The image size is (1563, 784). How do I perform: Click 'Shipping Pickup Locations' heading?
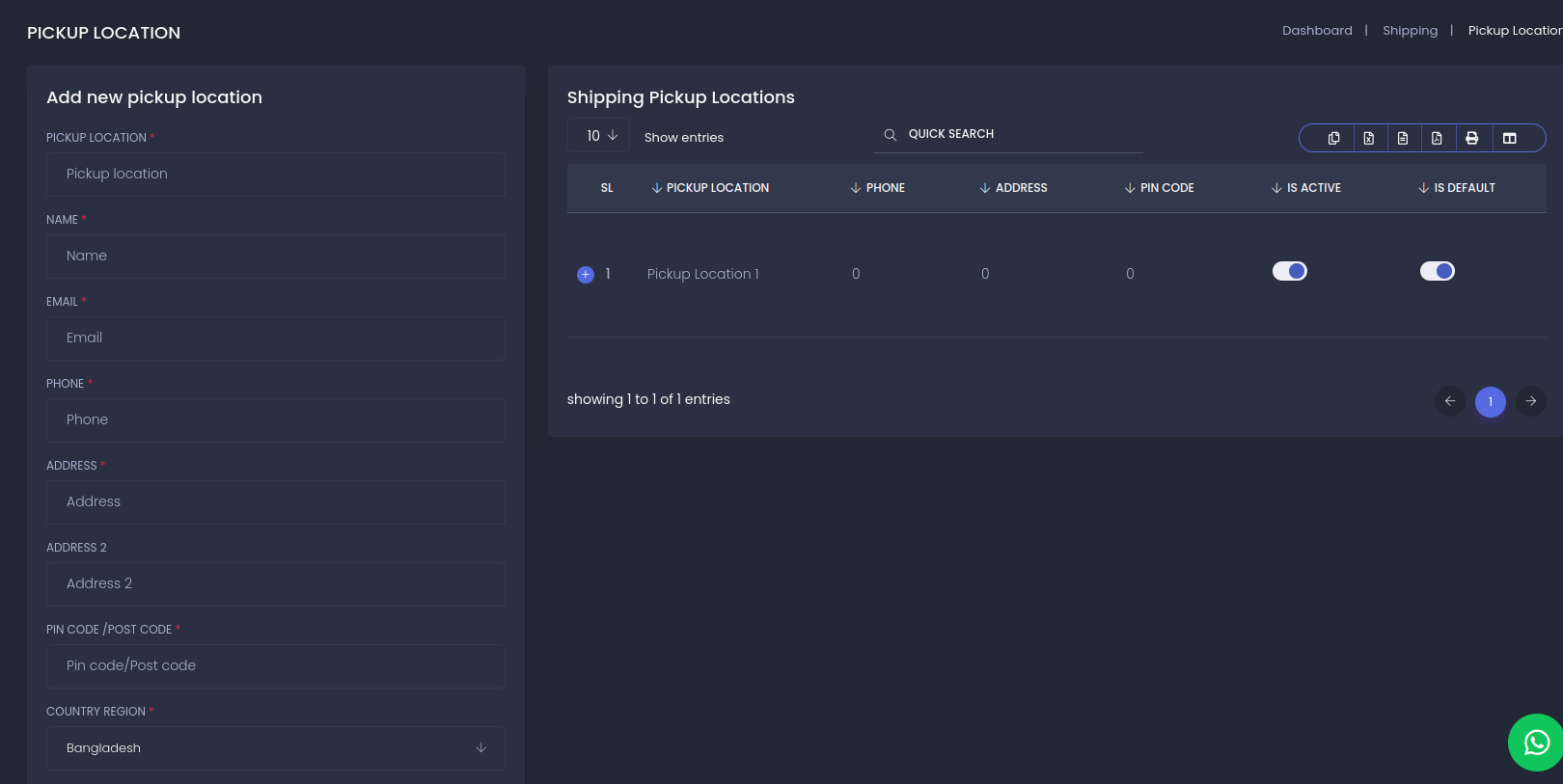[681, 97]
